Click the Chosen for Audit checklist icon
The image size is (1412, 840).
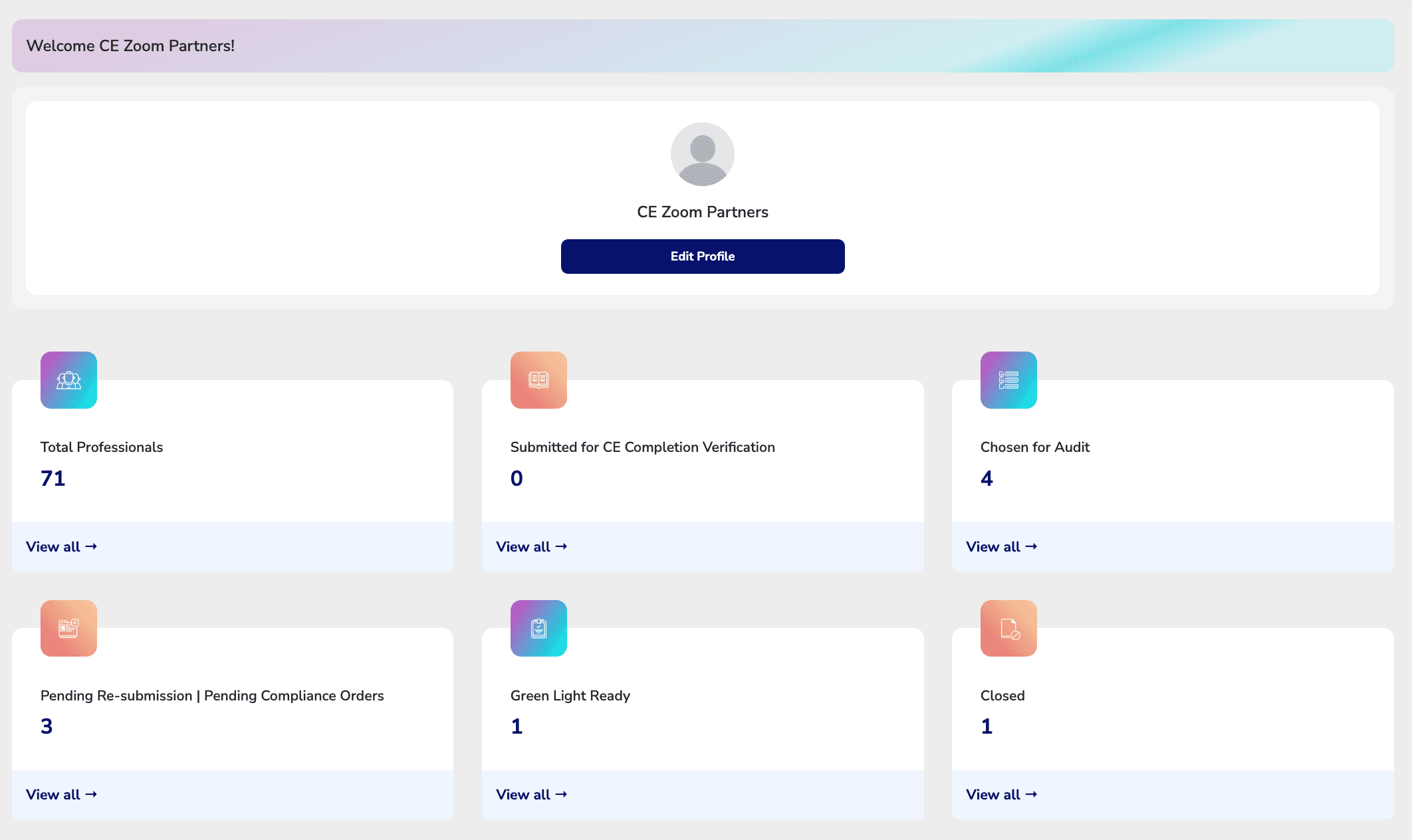1008,380
